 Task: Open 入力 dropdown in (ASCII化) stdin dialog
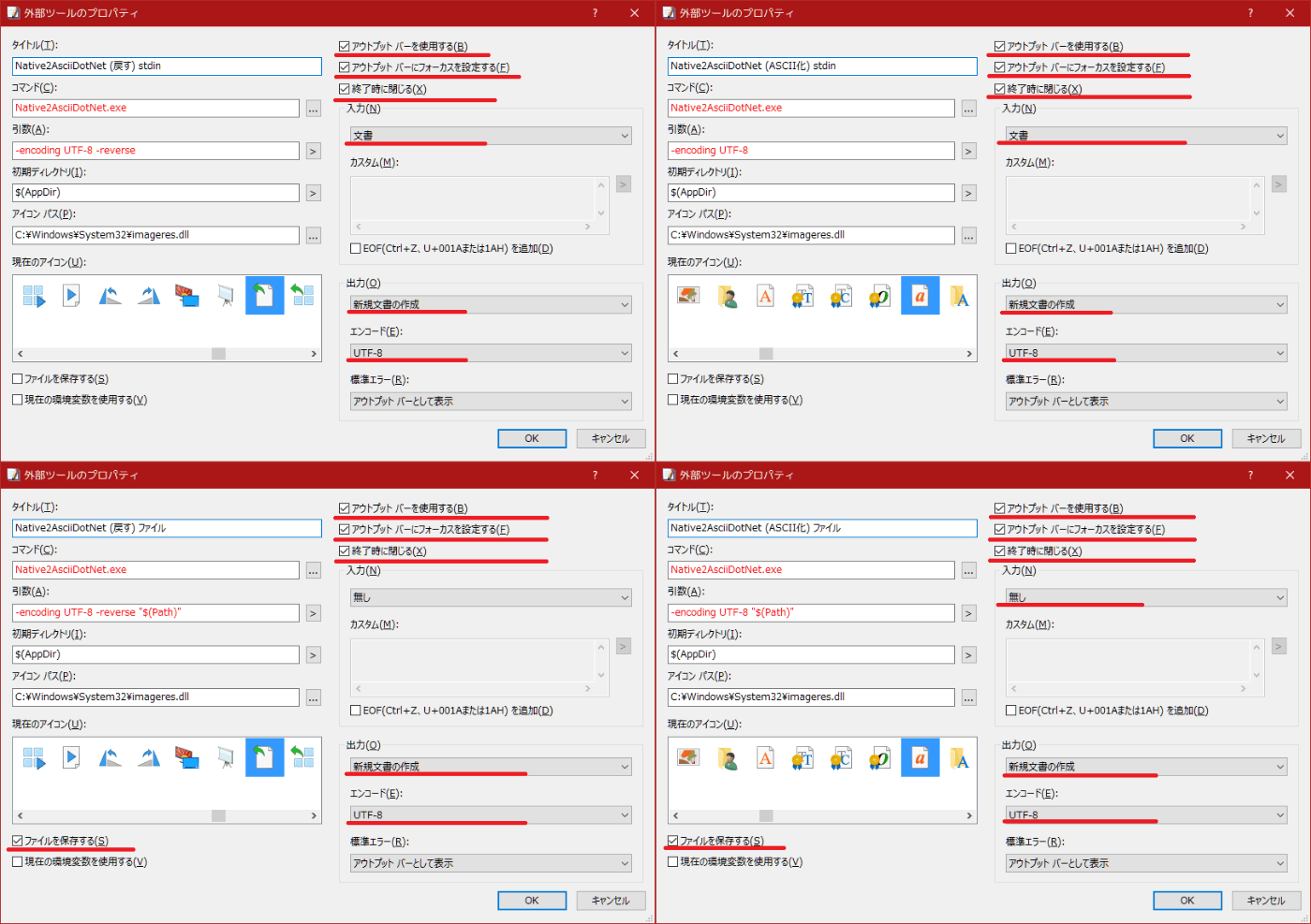(1146, 136)
